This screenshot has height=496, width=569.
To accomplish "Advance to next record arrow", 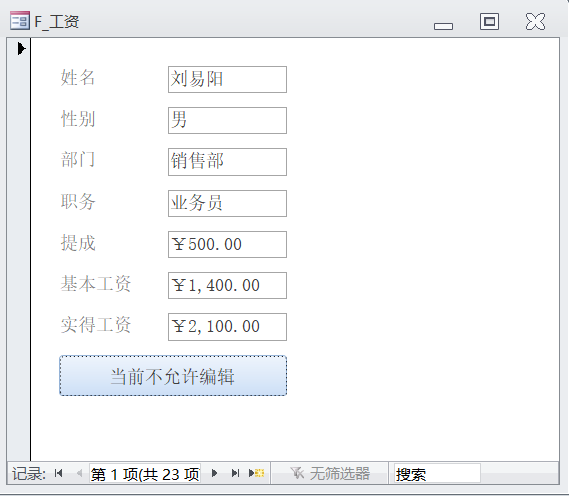I will tap(214, 473).
